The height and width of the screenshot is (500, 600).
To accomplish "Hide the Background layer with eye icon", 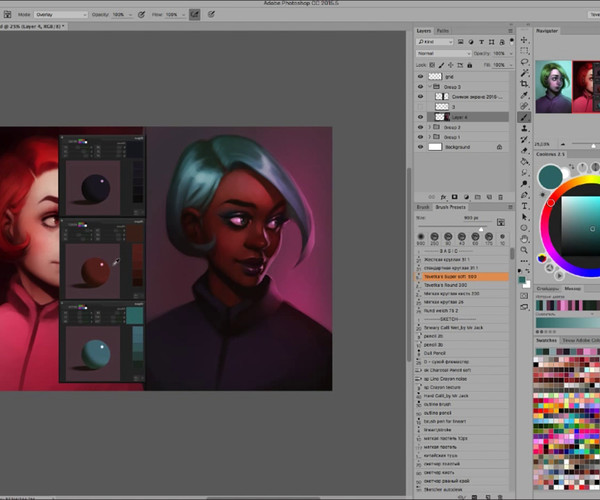I will pyautogui.click(x=419, y=147).
